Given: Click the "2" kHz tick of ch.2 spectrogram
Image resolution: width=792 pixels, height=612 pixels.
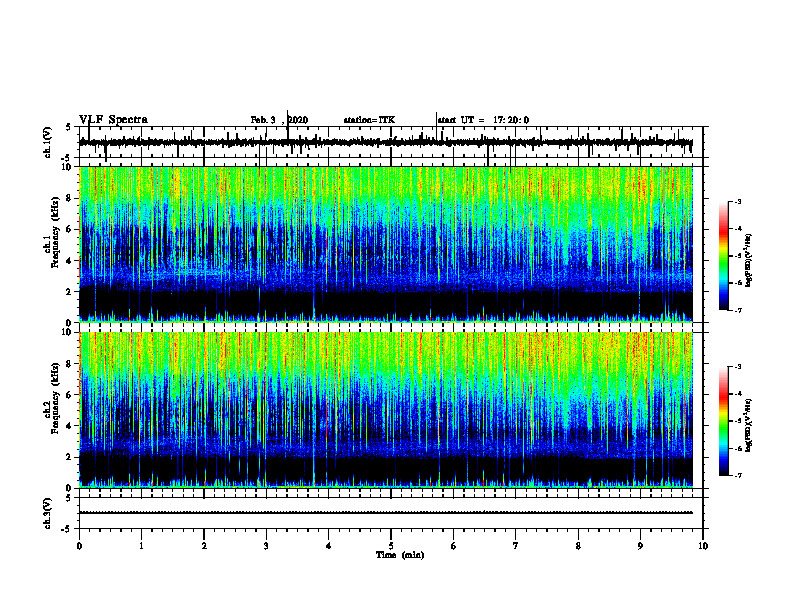Looking at the screenshot, I should (x=69, y=457).
